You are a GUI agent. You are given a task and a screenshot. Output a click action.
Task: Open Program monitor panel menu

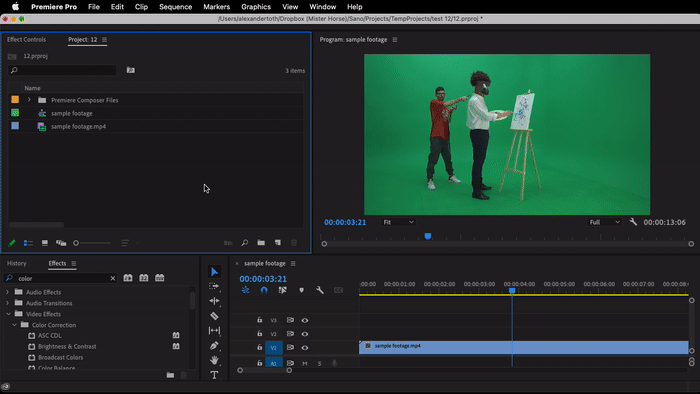tap(395, 40)
